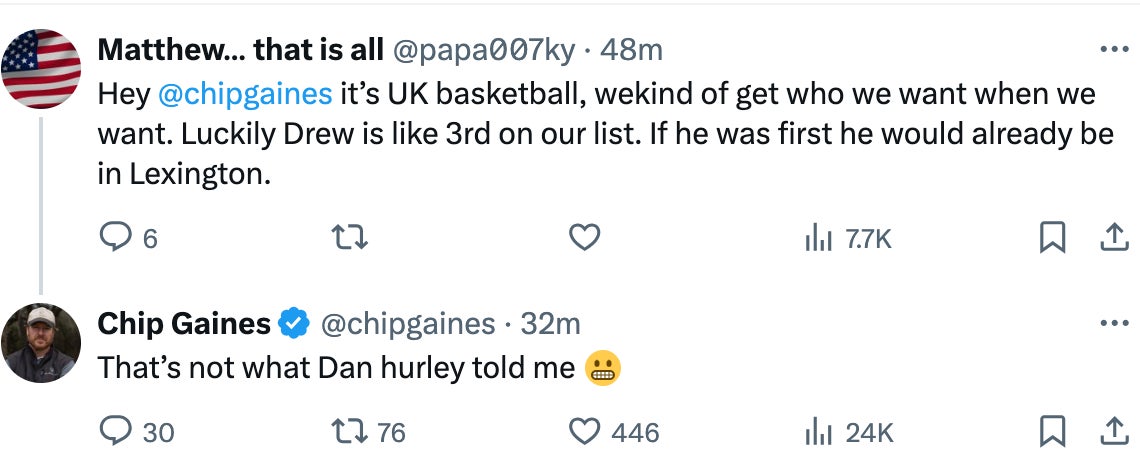Open Matthew's profile via display name

pos(240,49)
